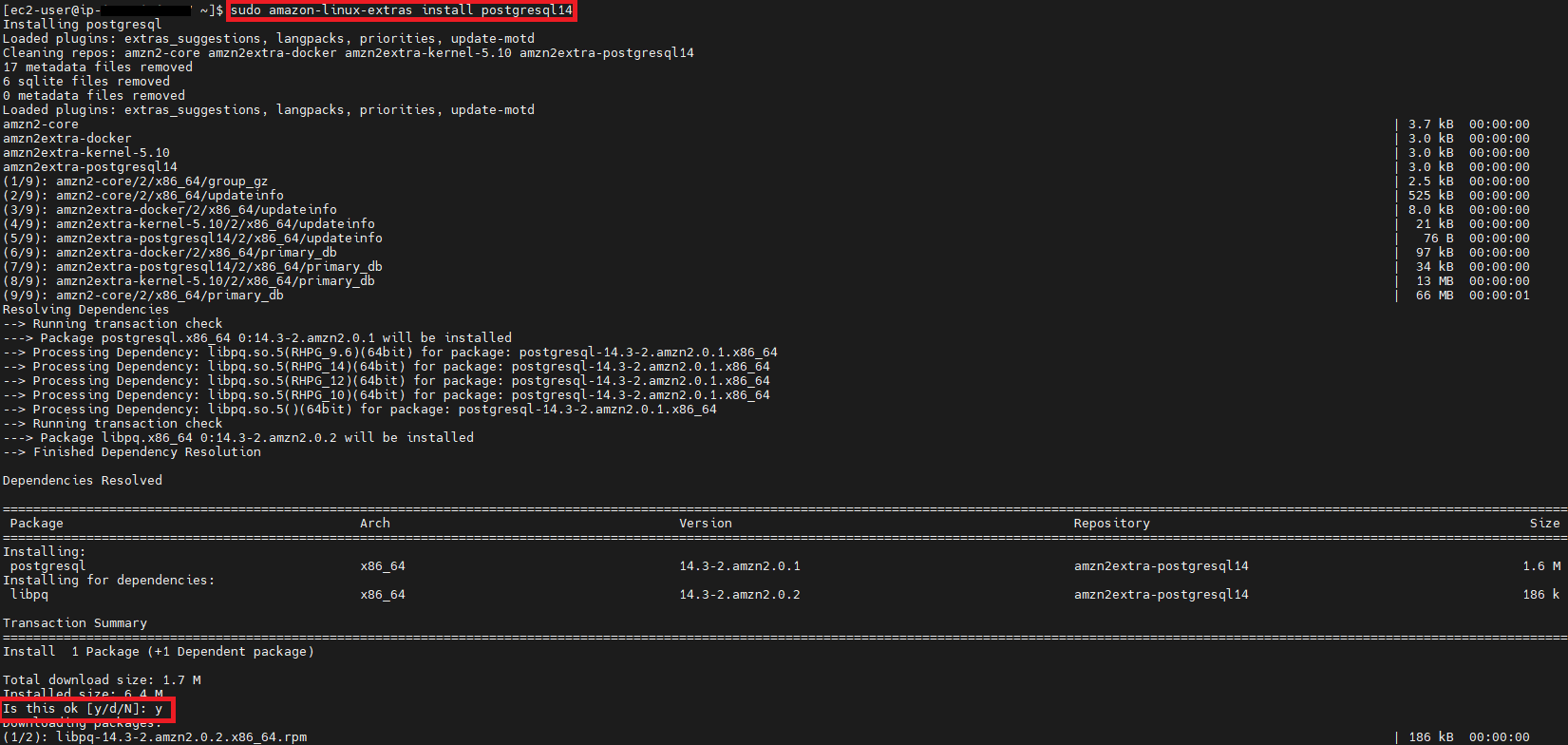The image size is (1568, 745).
Task: Click the 'Size' table column header
Action: tap(1545, 524)
